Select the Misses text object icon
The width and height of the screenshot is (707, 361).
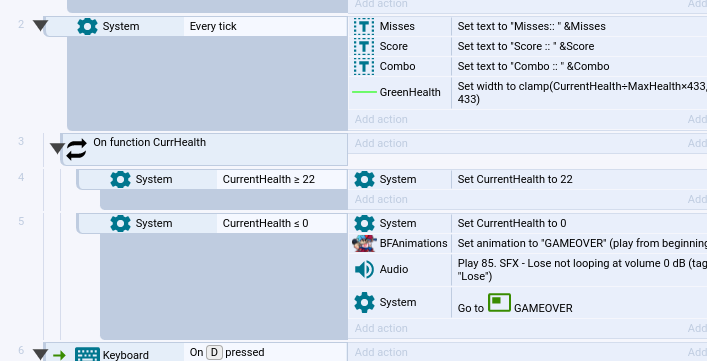tap(364, 27)
